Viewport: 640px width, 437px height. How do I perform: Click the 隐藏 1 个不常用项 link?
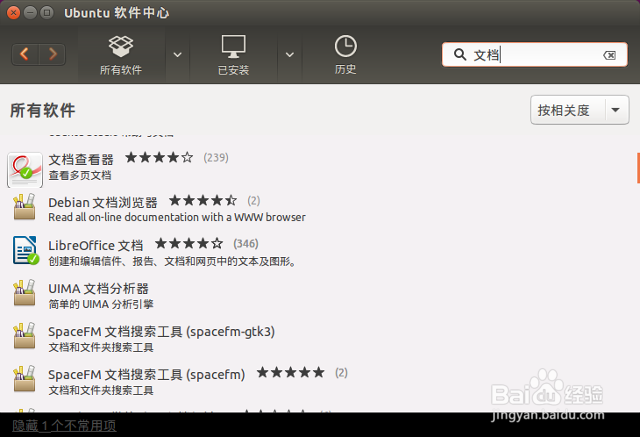[x=64, y=426]
